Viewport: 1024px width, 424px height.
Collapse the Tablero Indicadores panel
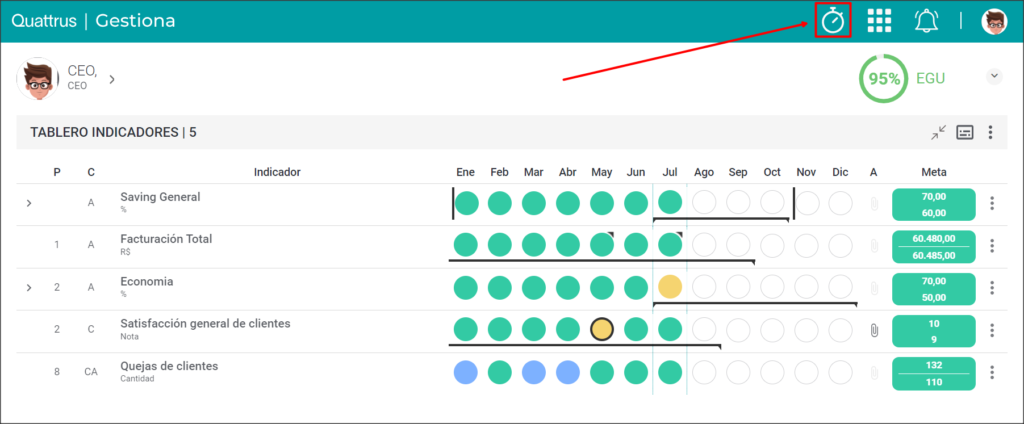click(x=938, y=133)
